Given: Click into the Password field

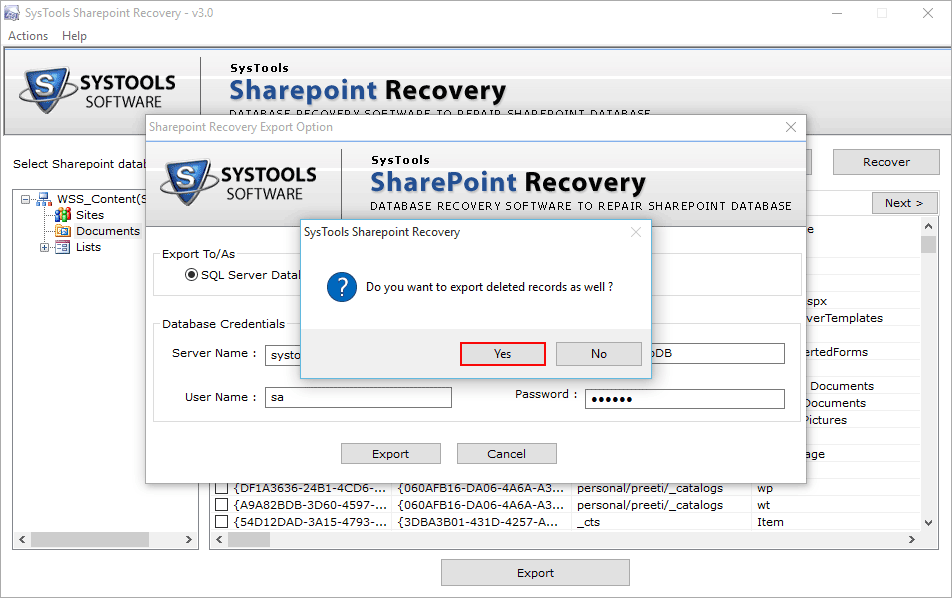Looking at the screenshot, I should pyautogui.click(x=684, y=399).
